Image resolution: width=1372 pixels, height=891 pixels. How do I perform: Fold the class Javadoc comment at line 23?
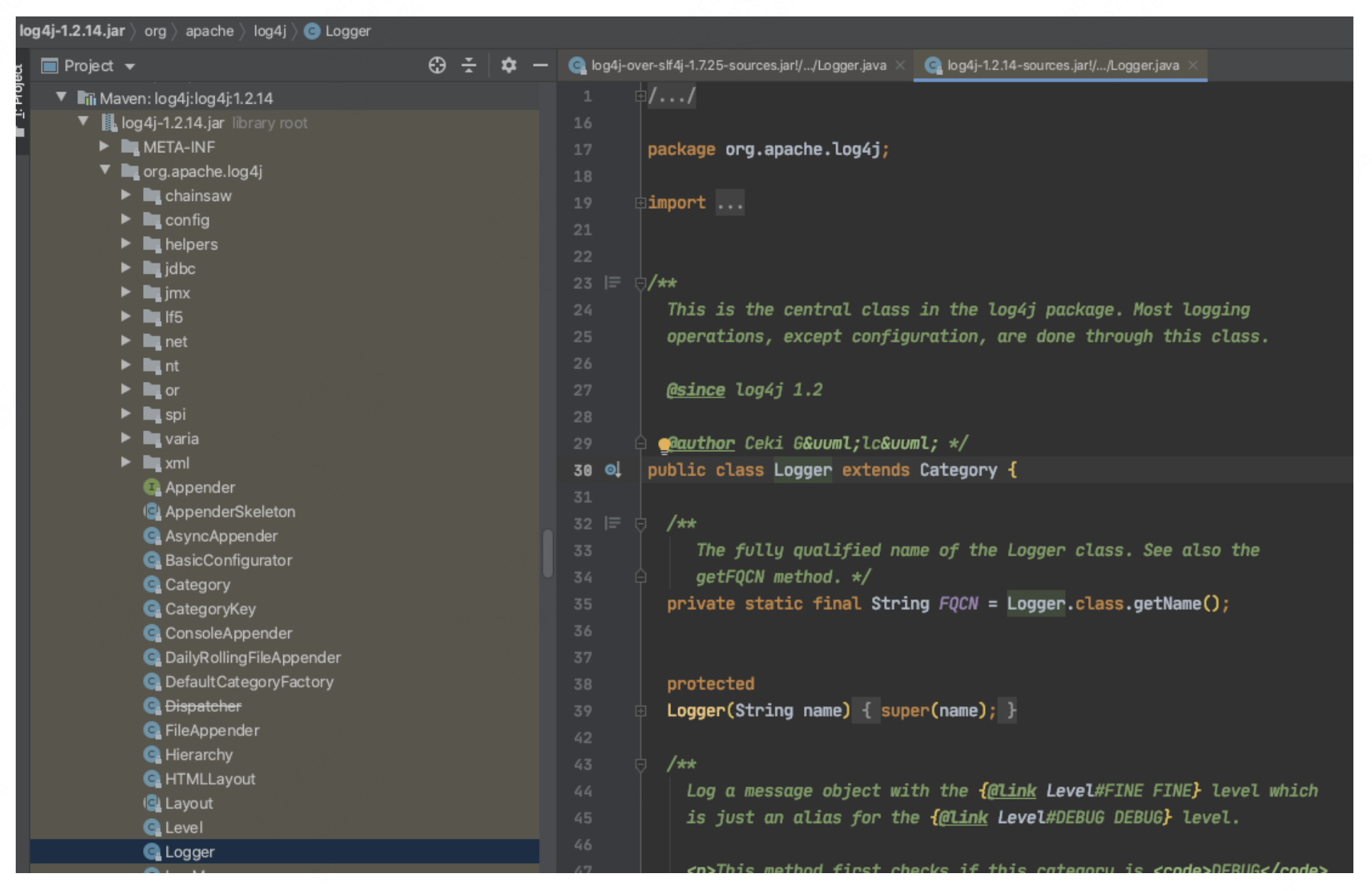click(x=640, y=284)
